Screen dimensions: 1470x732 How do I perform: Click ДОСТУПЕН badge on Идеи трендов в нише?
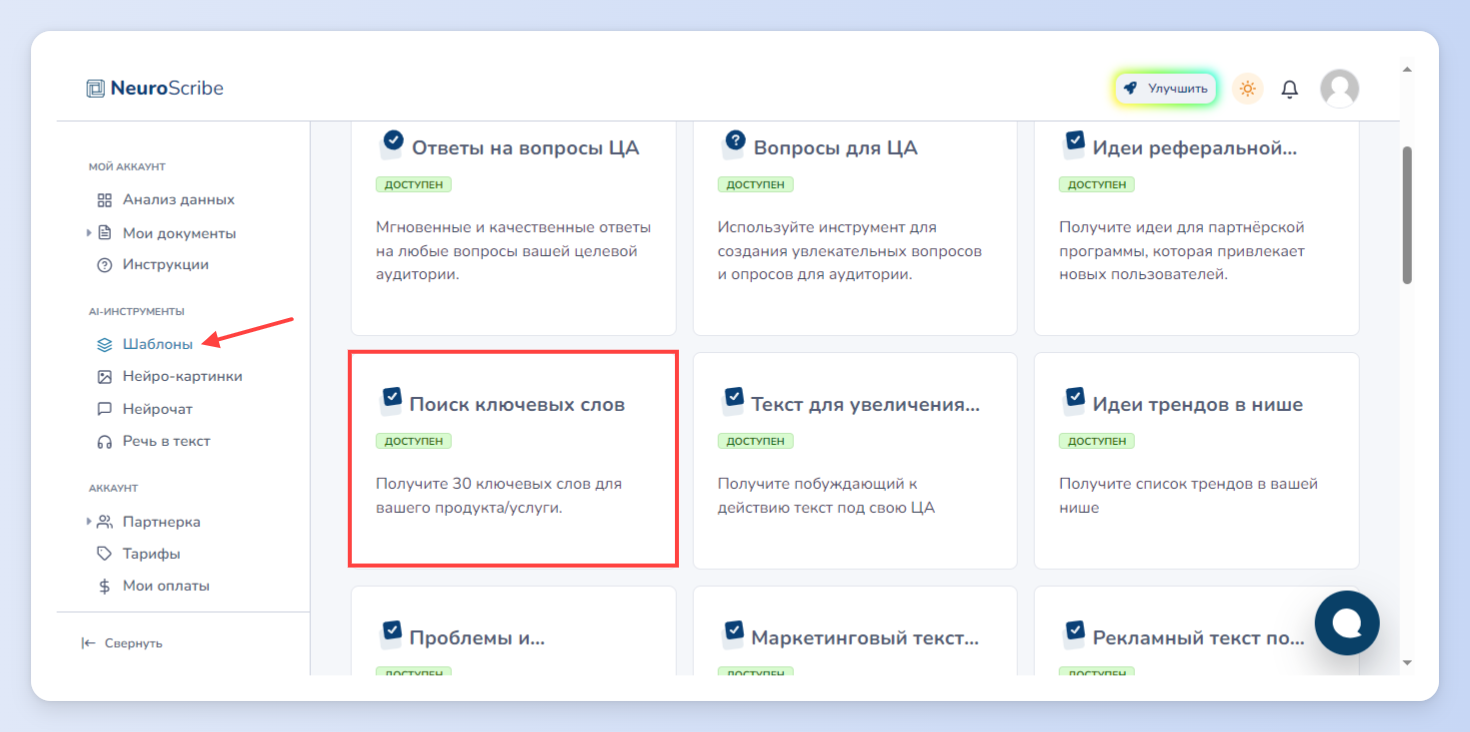click(x=1097, y=441)
